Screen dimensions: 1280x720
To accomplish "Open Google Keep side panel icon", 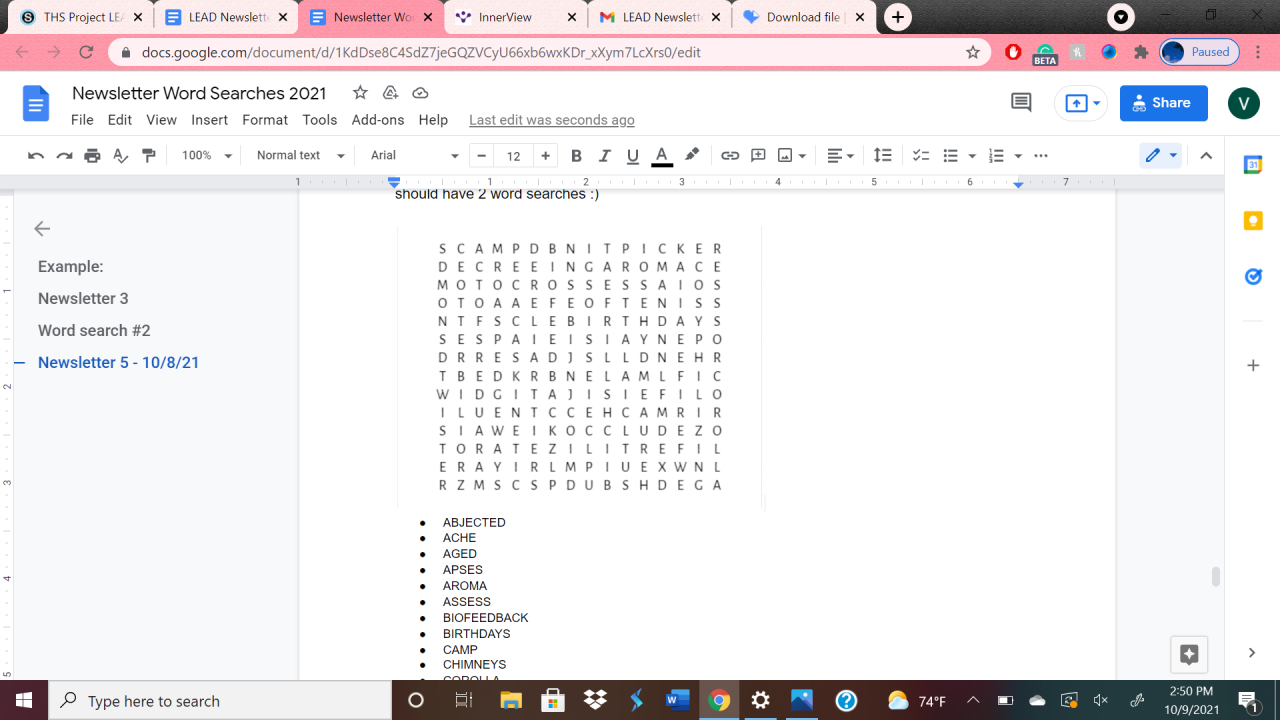I will click(x=1253, y=221).
